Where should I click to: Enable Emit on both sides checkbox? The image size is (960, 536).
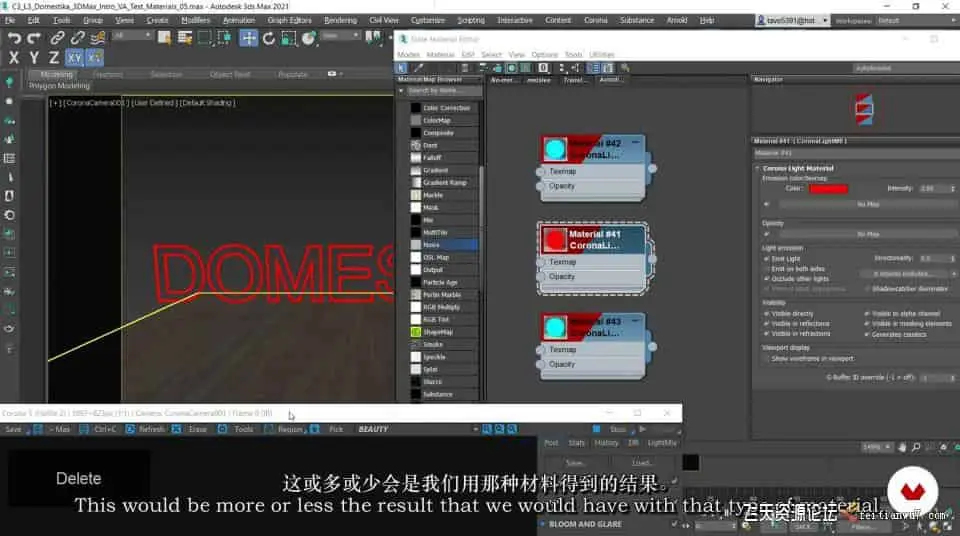click(x=766, y=269)
